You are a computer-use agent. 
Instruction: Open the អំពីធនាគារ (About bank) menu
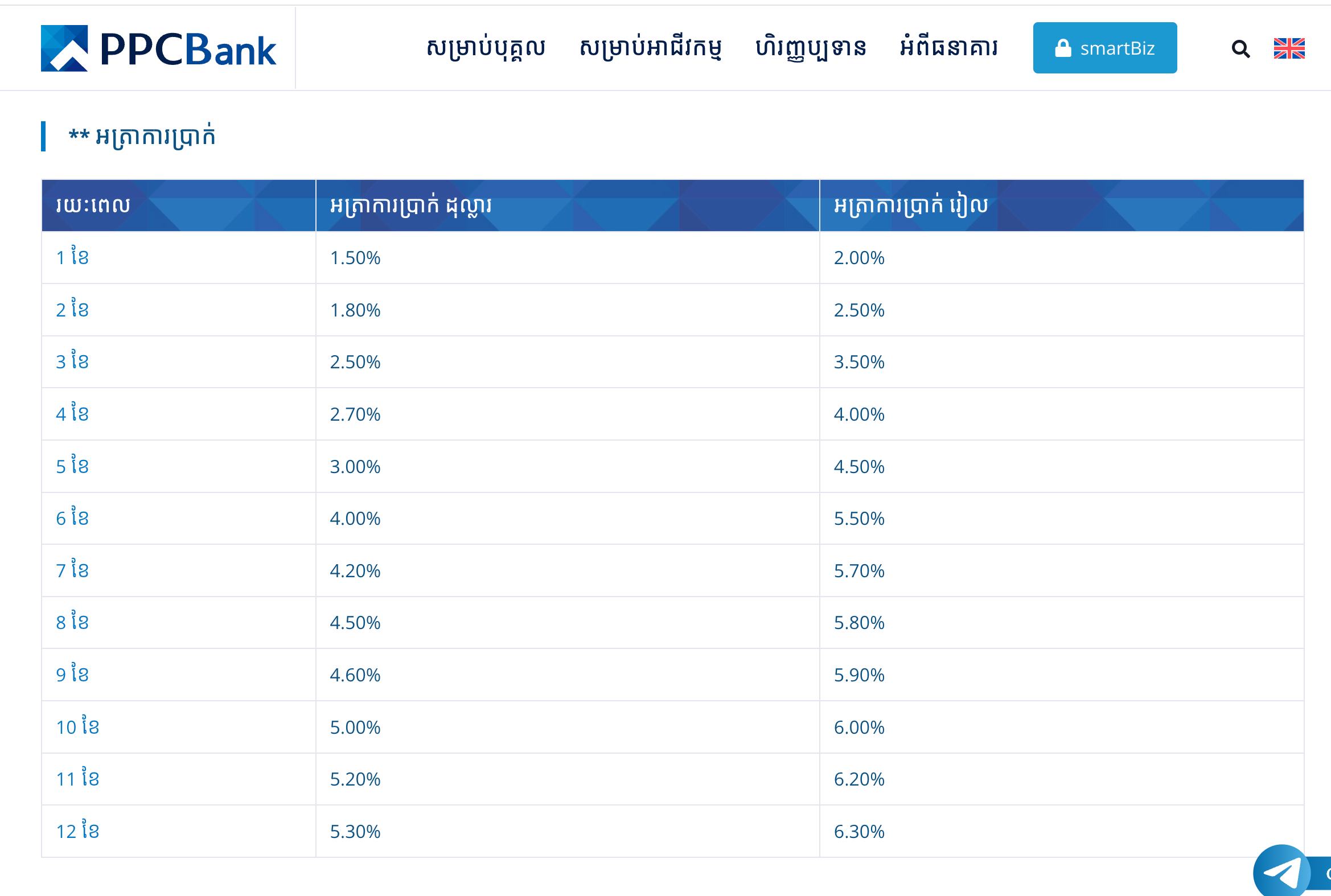[x=948, y=48]
